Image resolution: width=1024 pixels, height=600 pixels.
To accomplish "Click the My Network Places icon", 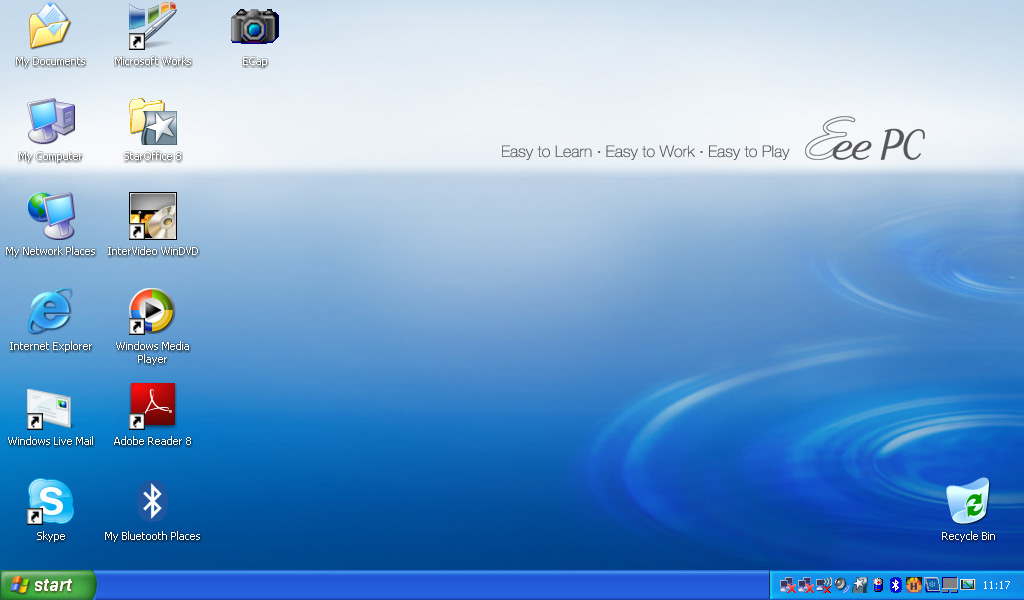I will tap(50, 215).
